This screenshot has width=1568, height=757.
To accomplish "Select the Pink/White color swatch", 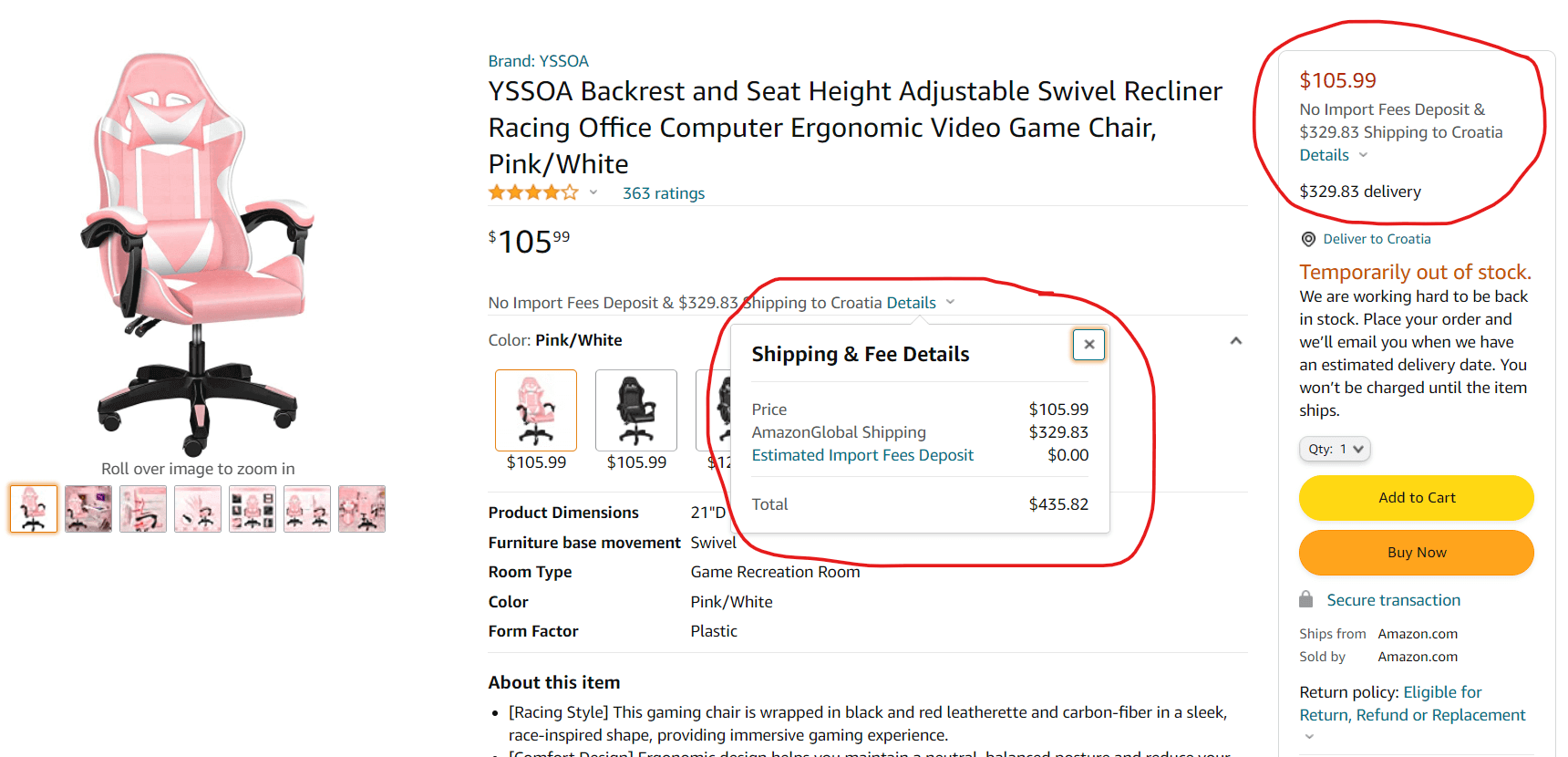I will [x=536, y=410].
